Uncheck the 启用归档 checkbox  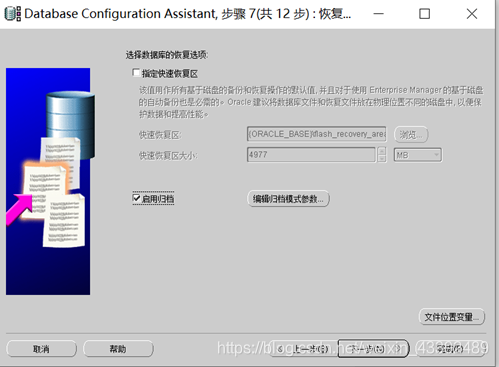[136, 198]
